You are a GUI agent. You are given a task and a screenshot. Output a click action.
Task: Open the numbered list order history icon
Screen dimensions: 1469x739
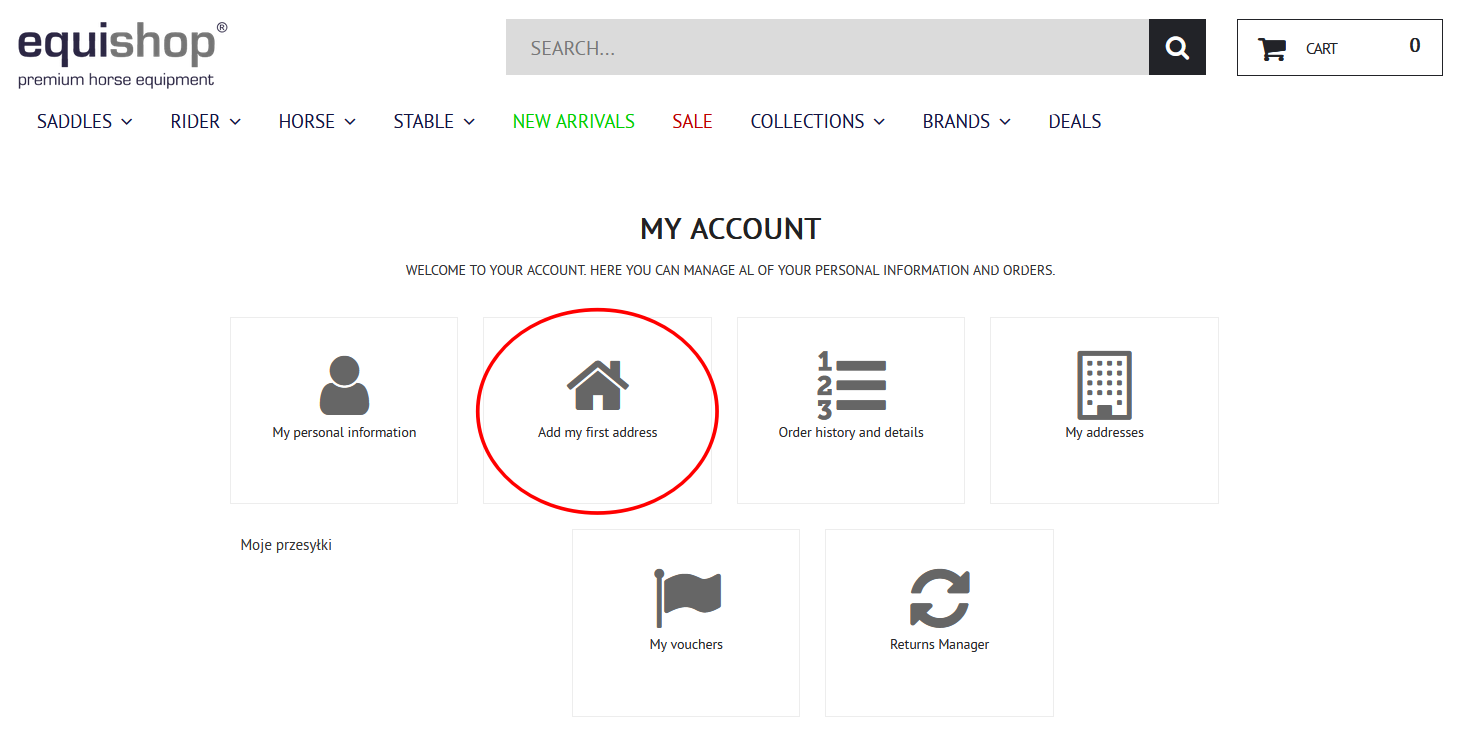pos(851,385)
